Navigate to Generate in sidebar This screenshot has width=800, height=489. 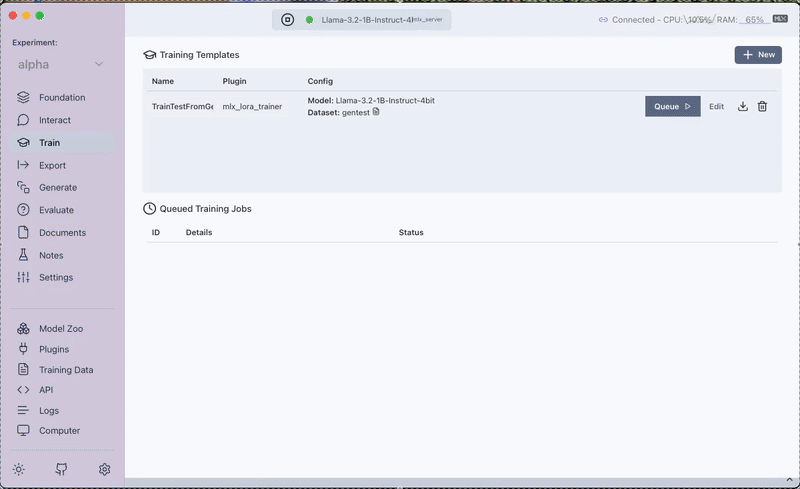point(57,188)
